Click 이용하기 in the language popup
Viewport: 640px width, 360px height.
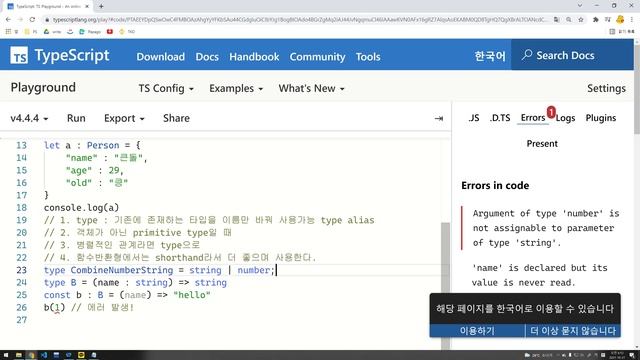pyautogui.click(x=477, y=331)
